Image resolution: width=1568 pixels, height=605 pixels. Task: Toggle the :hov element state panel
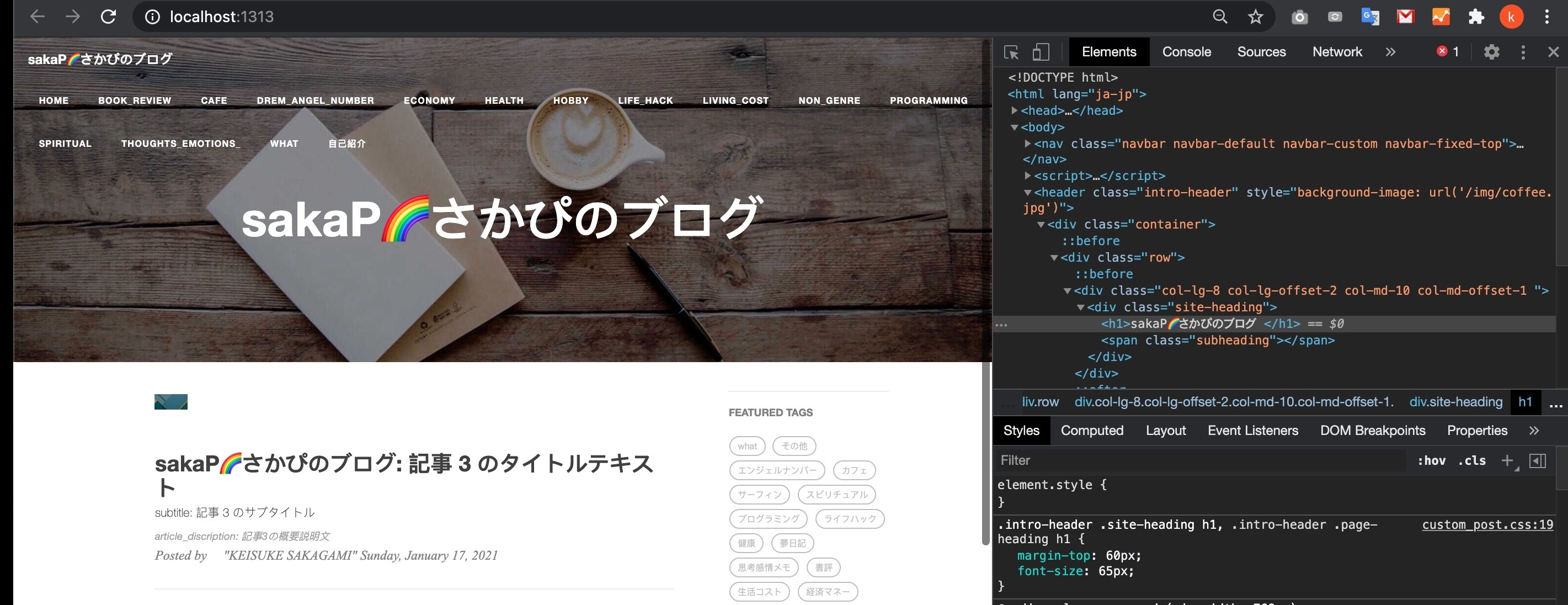click(1431, 460)
